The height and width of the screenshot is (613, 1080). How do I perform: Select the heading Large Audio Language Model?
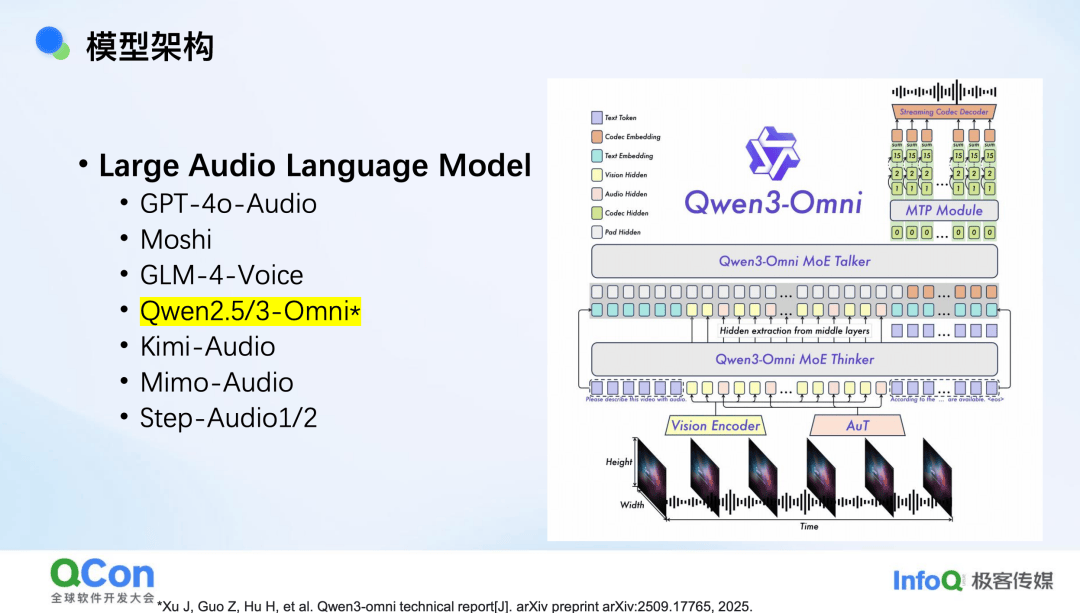(315, 165)
